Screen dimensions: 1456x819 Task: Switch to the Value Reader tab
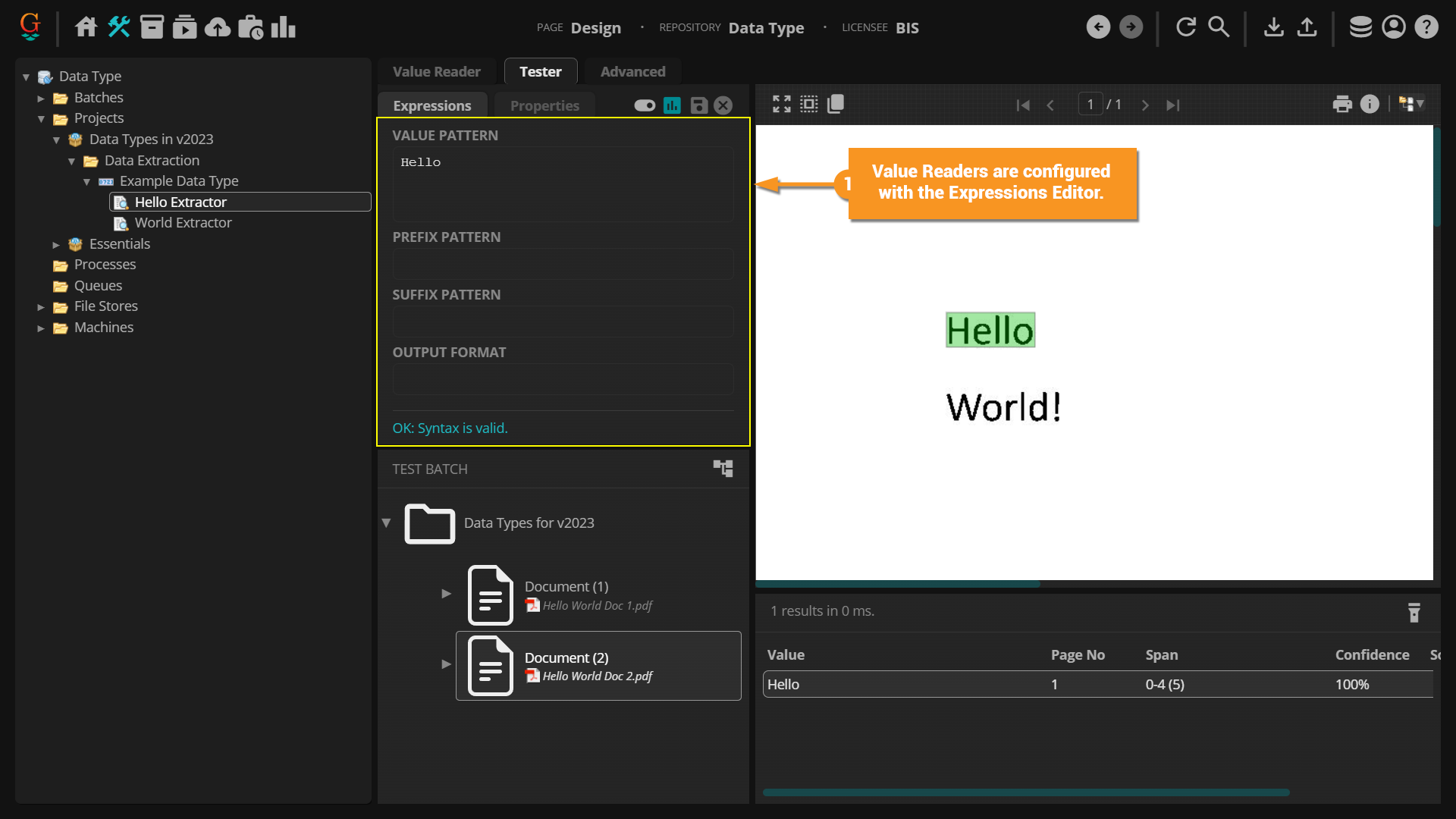[x=436, y=72]
